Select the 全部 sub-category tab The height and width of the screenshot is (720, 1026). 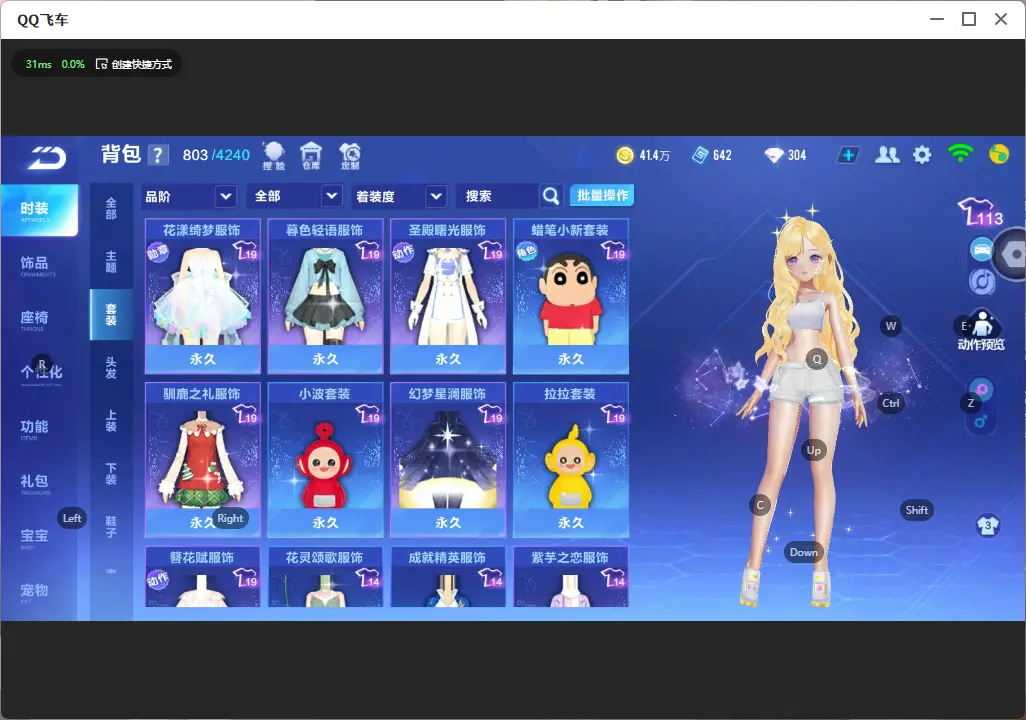[x=111, y=209]
